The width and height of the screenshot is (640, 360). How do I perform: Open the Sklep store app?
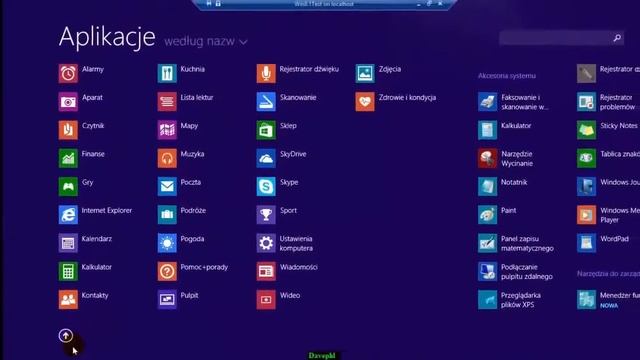(x=266, y=130)
